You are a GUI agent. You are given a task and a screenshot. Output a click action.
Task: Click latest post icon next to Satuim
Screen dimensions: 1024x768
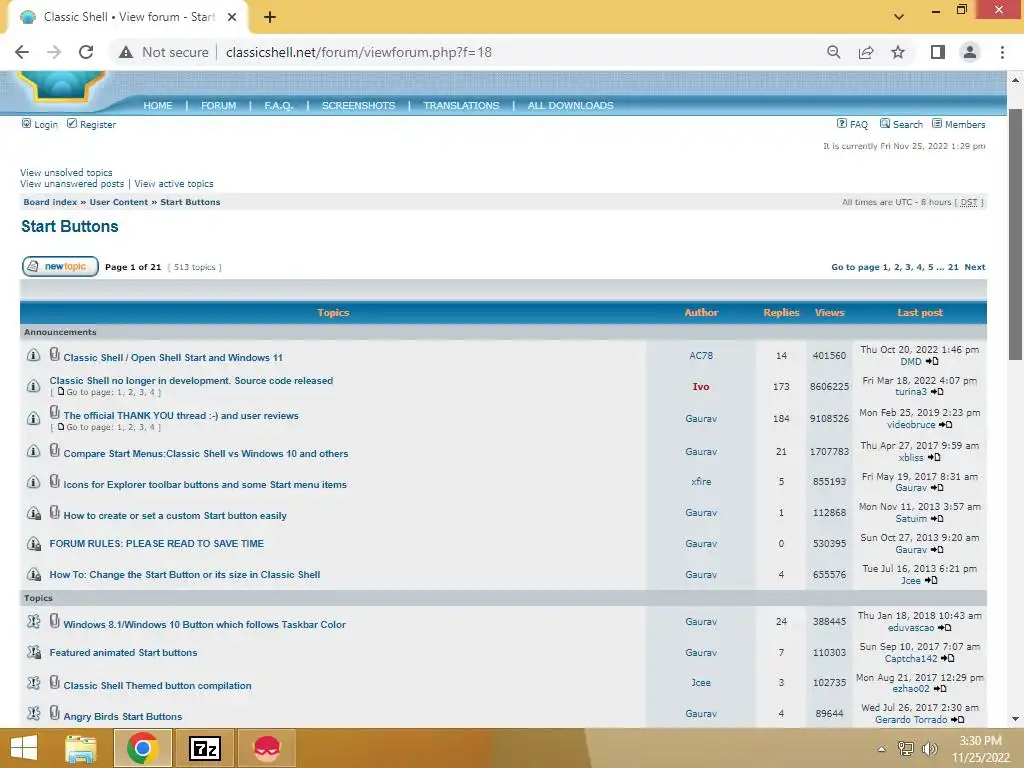(x=936, y=519)
